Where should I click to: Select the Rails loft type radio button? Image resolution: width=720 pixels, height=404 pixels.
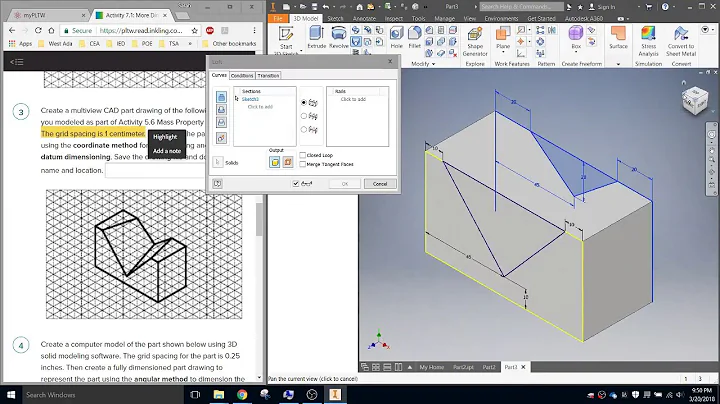coord(304,102)
